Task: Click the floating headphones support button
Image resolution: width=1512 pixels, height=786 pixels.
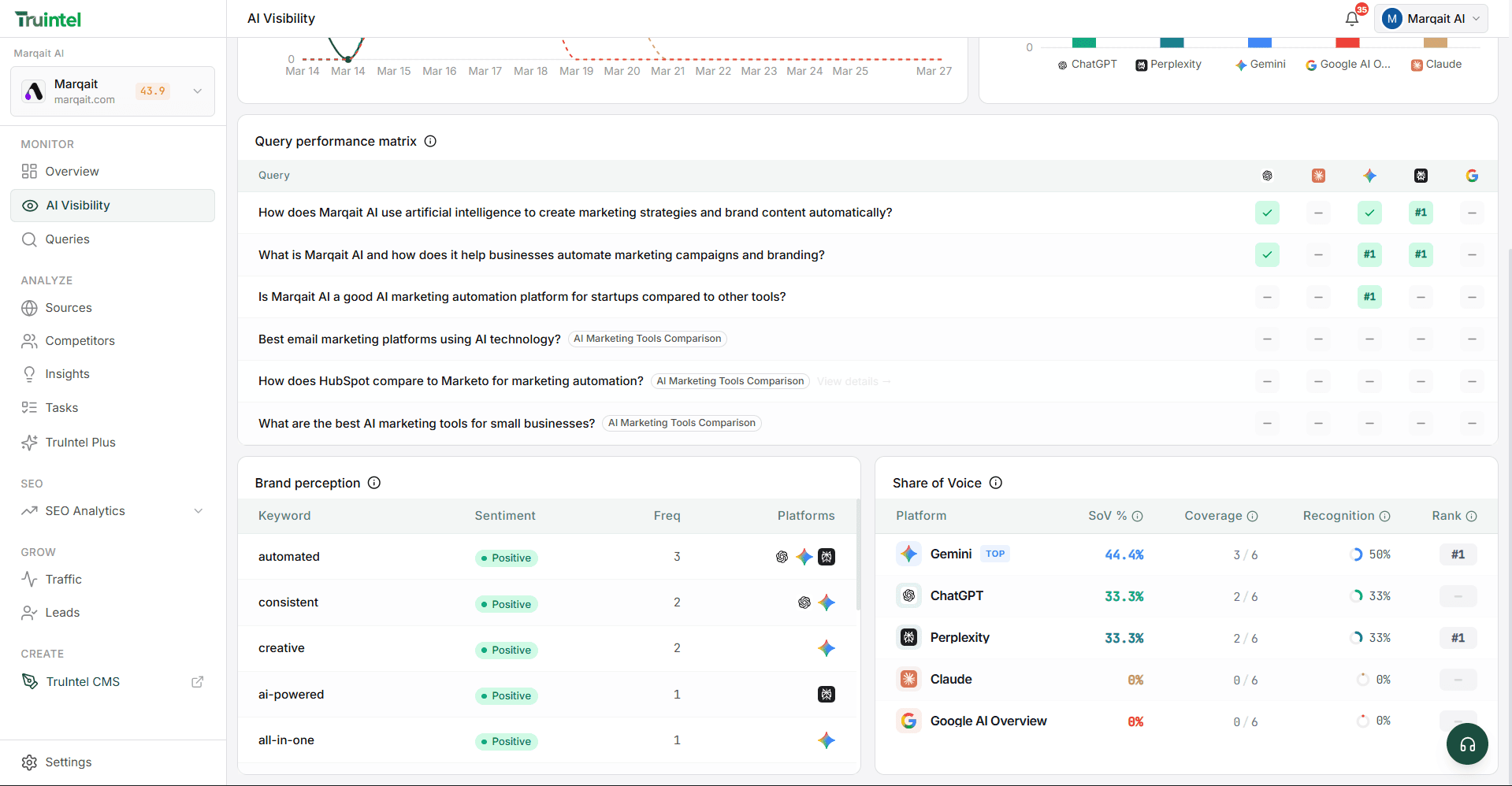Action: (x=1466, y=743)
